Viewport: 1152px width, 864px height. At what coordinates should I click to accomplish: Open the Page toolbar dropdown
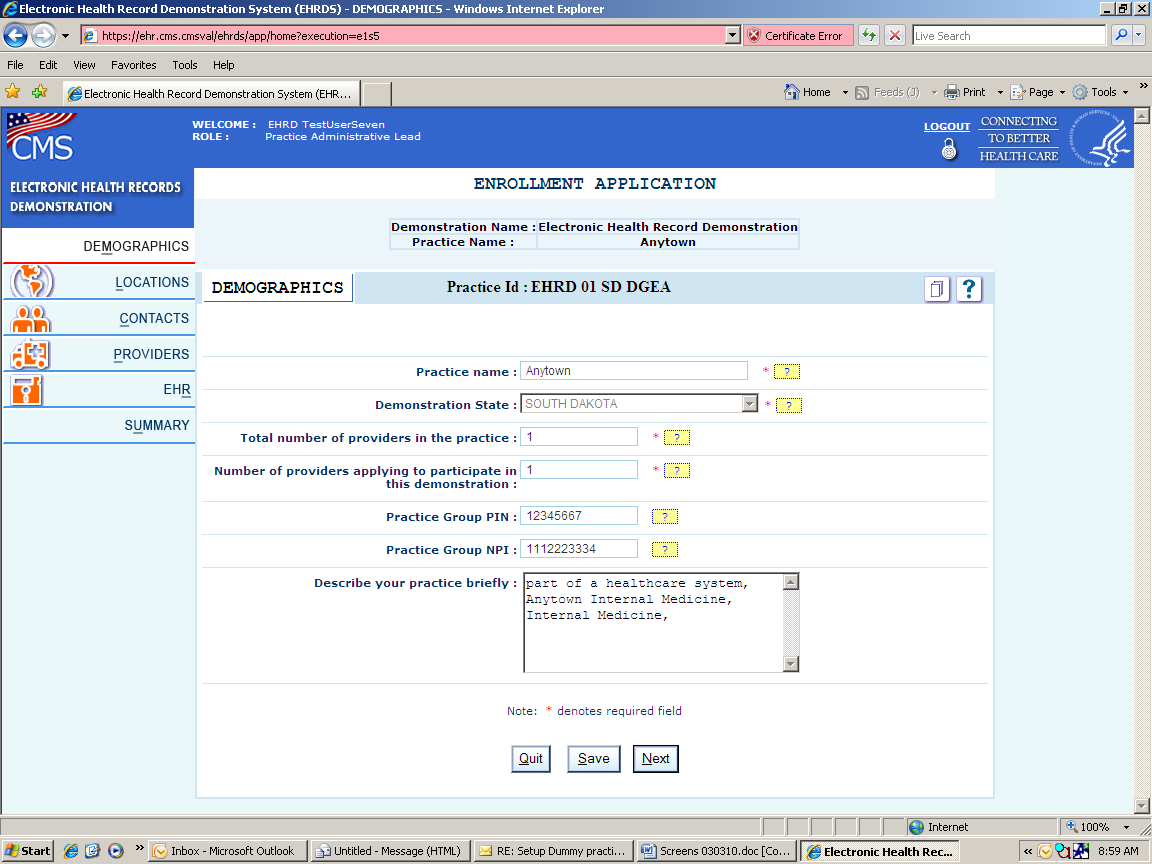1062,93
